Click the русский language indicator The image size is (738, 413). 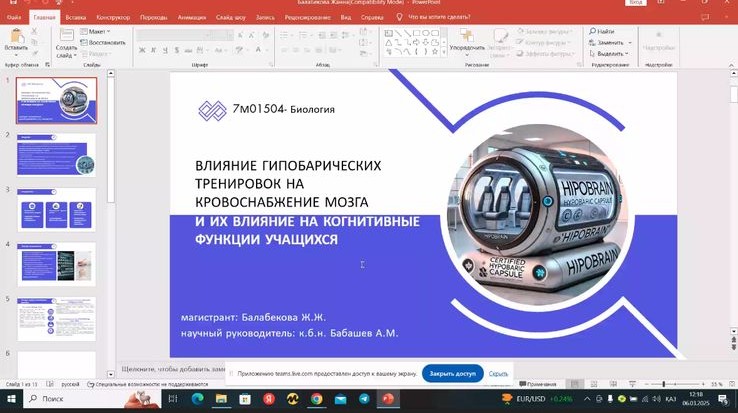[70, 384]
